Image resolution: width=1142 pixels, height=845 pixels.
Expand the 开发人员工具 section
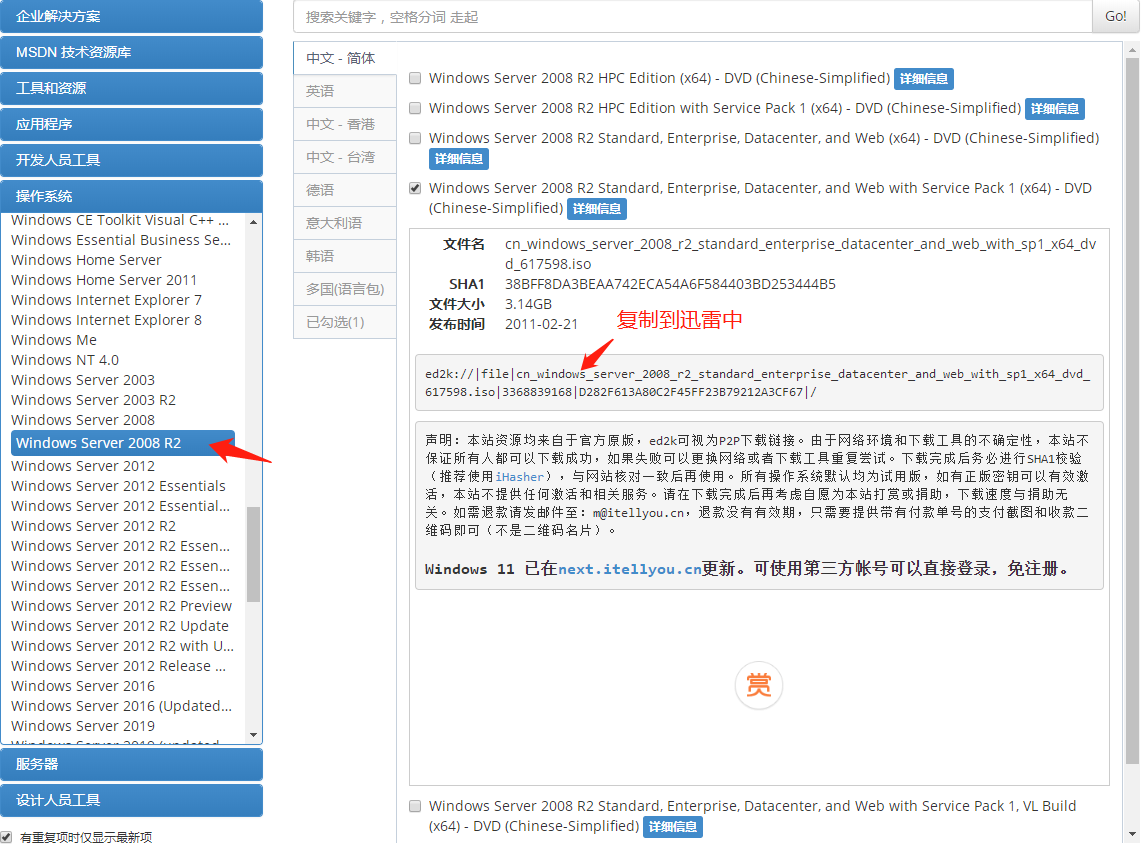[131, 160]
